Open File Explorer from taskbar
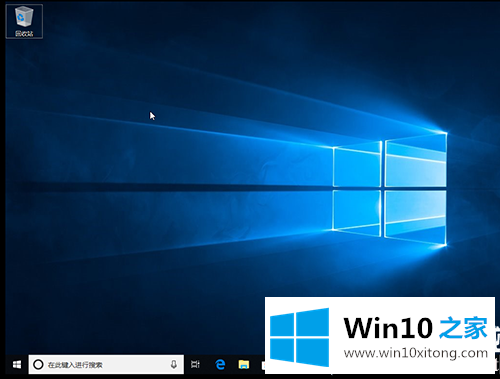The image size is (500, 379). coord(244,365)
